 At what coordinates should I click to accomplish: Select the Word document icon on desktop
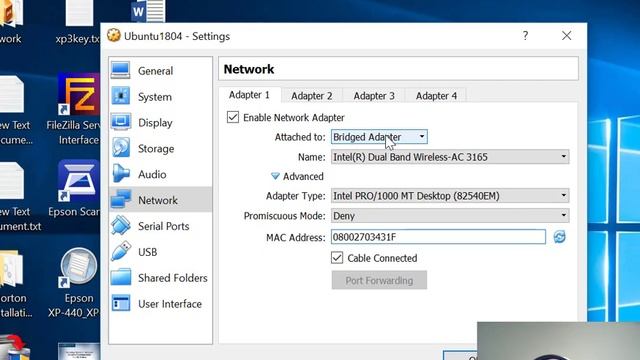click(148, 11)
